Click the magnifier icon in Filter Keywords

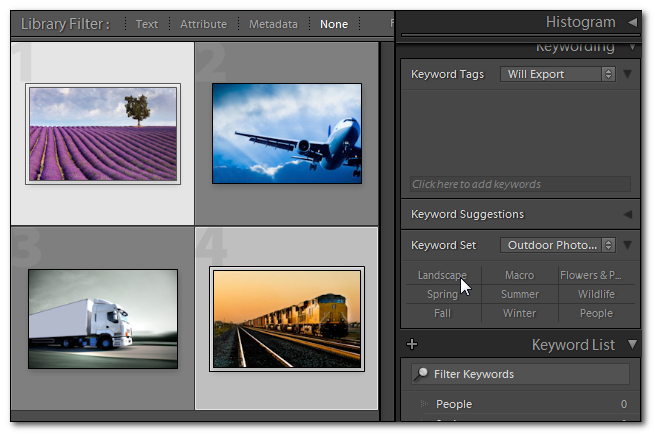(x=422, y=374)
